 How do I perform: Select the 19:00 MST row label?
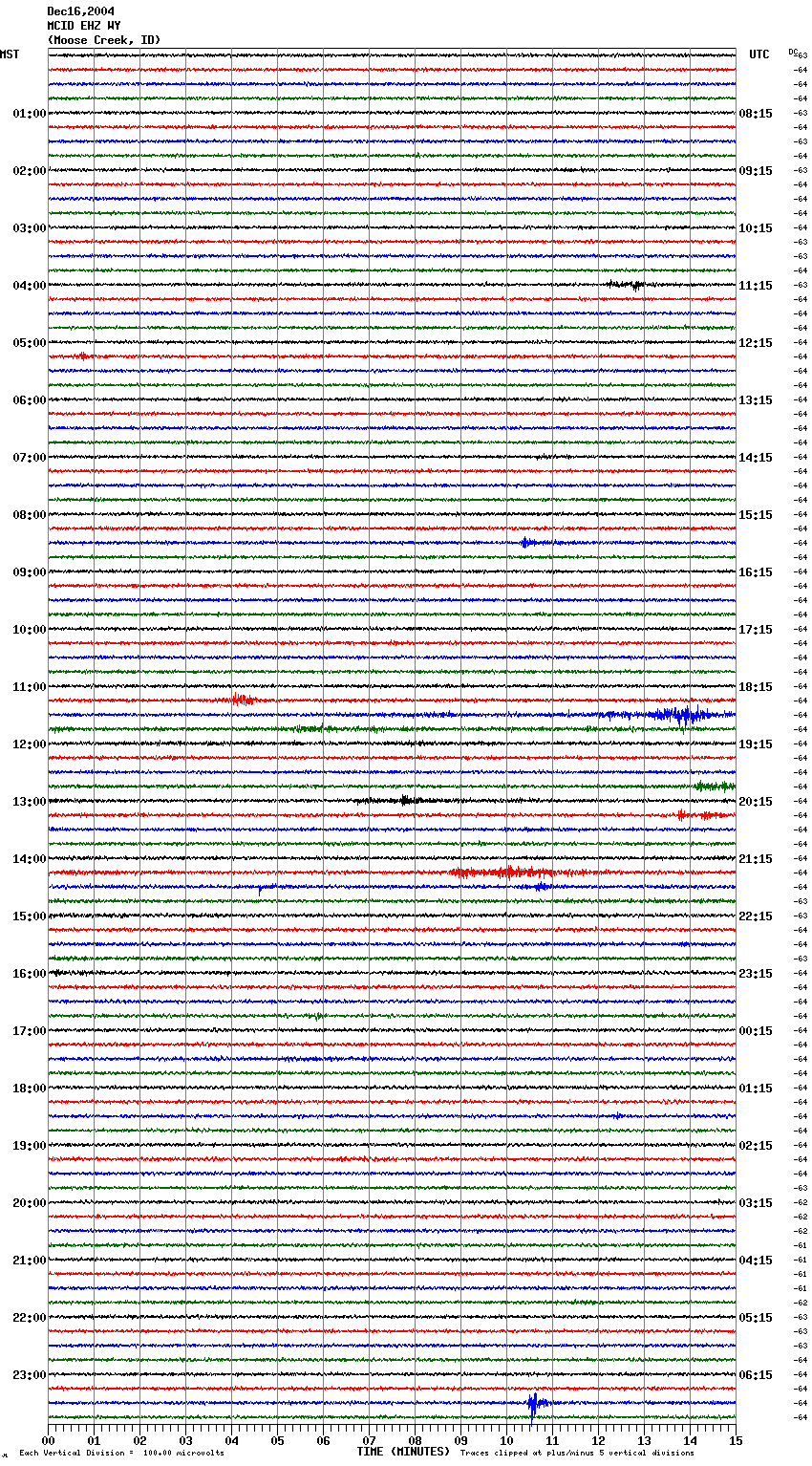tap(30, 1146)
